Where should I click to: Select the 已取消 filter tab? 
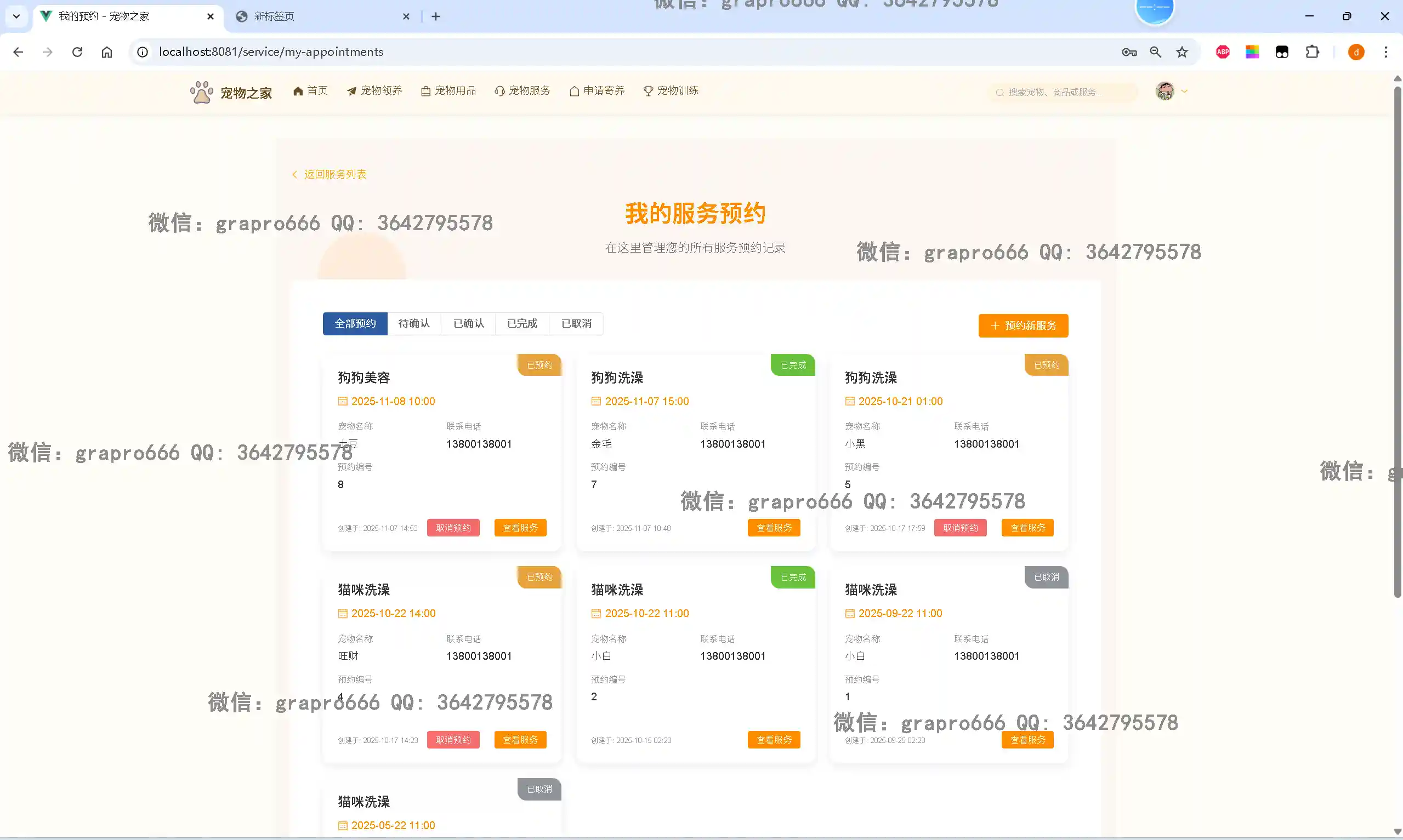[x=576, y=324]
